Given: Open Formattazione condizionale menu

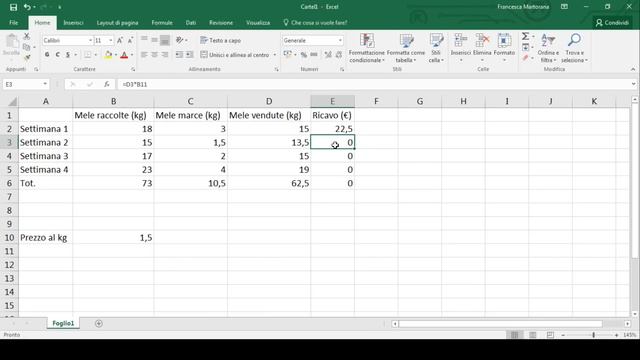Looking at the screenshot, I should click(x=367, y=48).
